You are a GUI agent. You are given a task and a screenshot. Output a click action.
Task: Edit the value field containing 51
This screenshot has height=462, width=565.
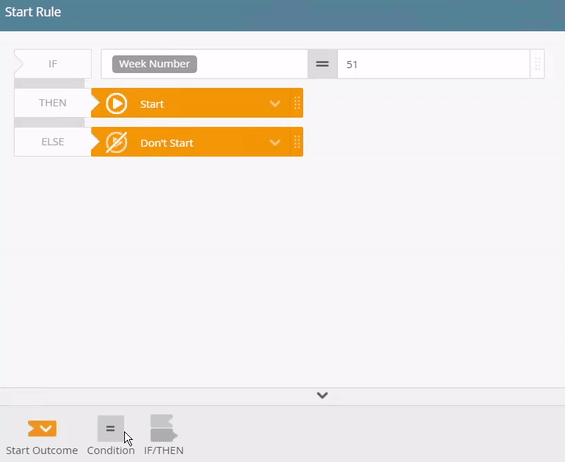[x=433, y=64]
